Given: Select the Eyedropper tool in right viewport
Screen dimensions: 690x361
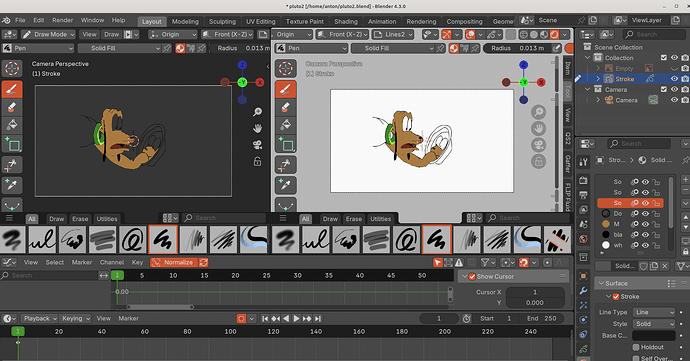Looking at the screenshot, I should [286, 184].
